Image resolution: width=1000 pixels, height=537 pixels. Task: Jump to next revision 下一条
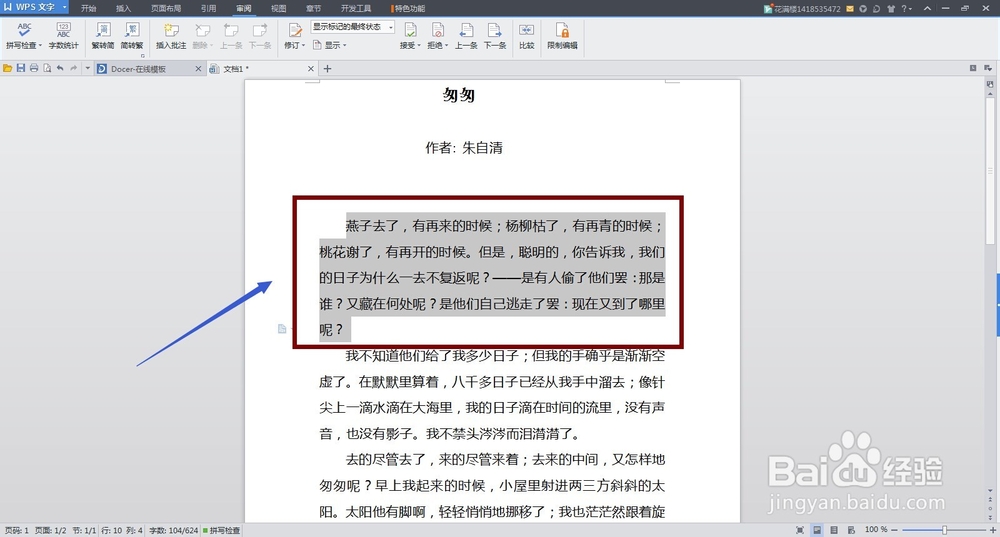(495, 36)
